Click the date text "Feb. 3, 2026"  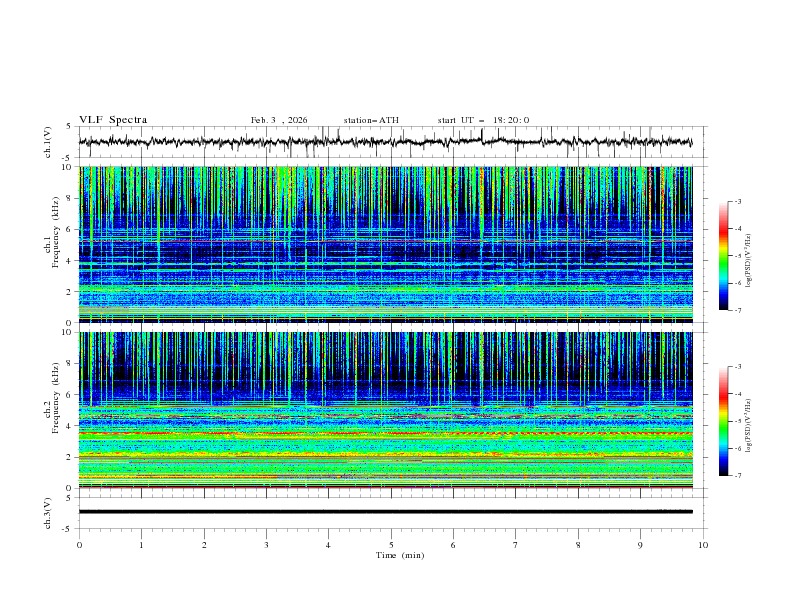point(279,120)
